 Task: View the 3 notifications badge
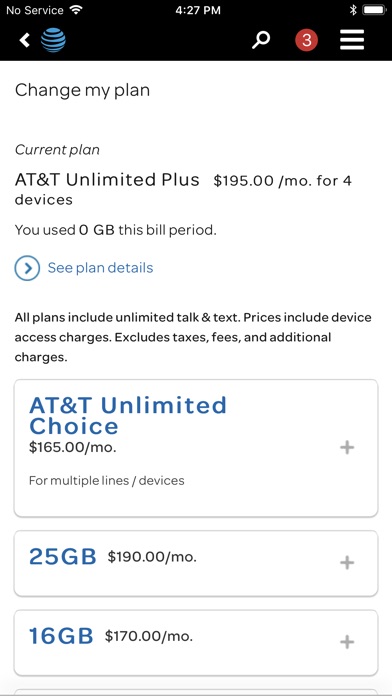(x=306, y=40)
